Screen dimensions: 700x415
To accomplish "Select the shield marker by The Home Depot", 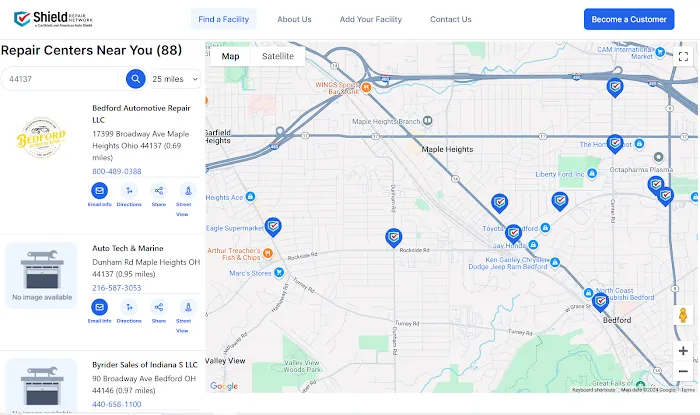I will point(615,143).
